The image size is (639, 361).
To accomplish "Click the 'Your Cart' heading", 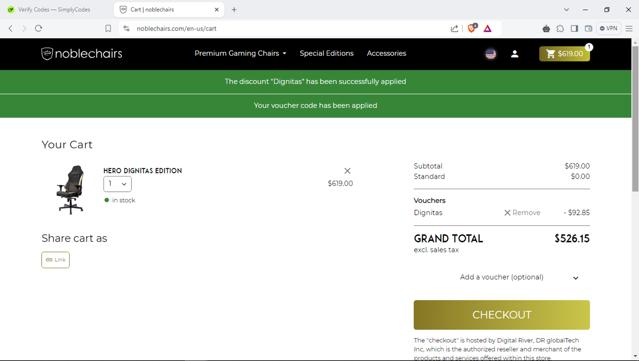I will pos(67,145).
